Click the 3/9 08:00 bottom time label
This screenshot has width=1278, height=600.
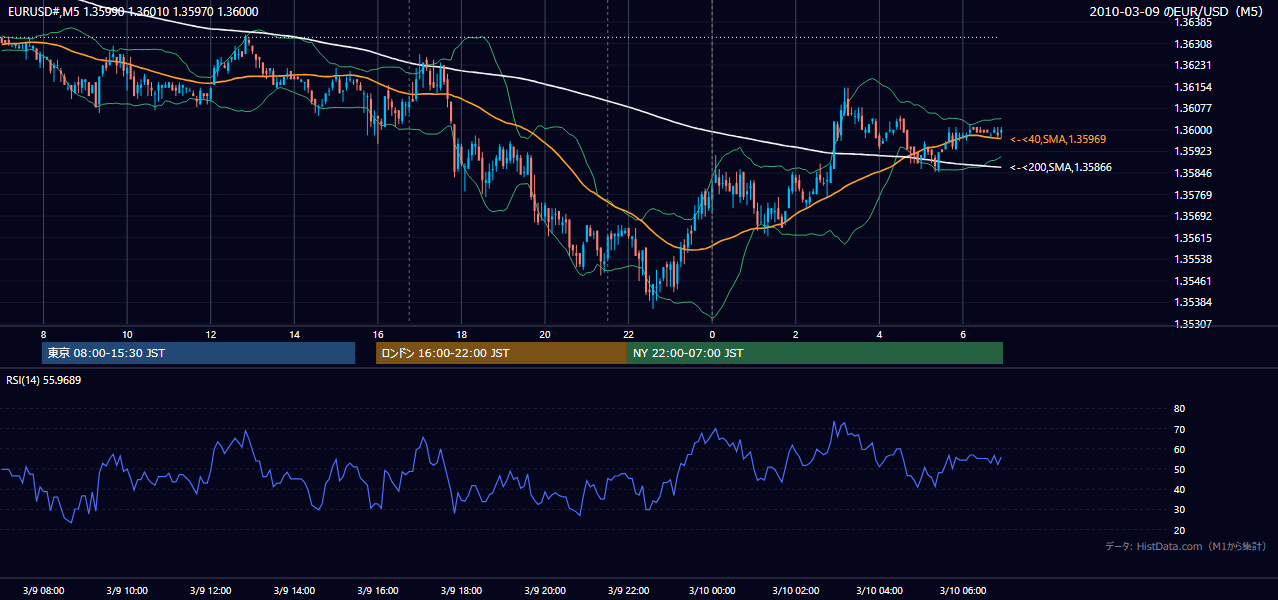coord(43,590)
